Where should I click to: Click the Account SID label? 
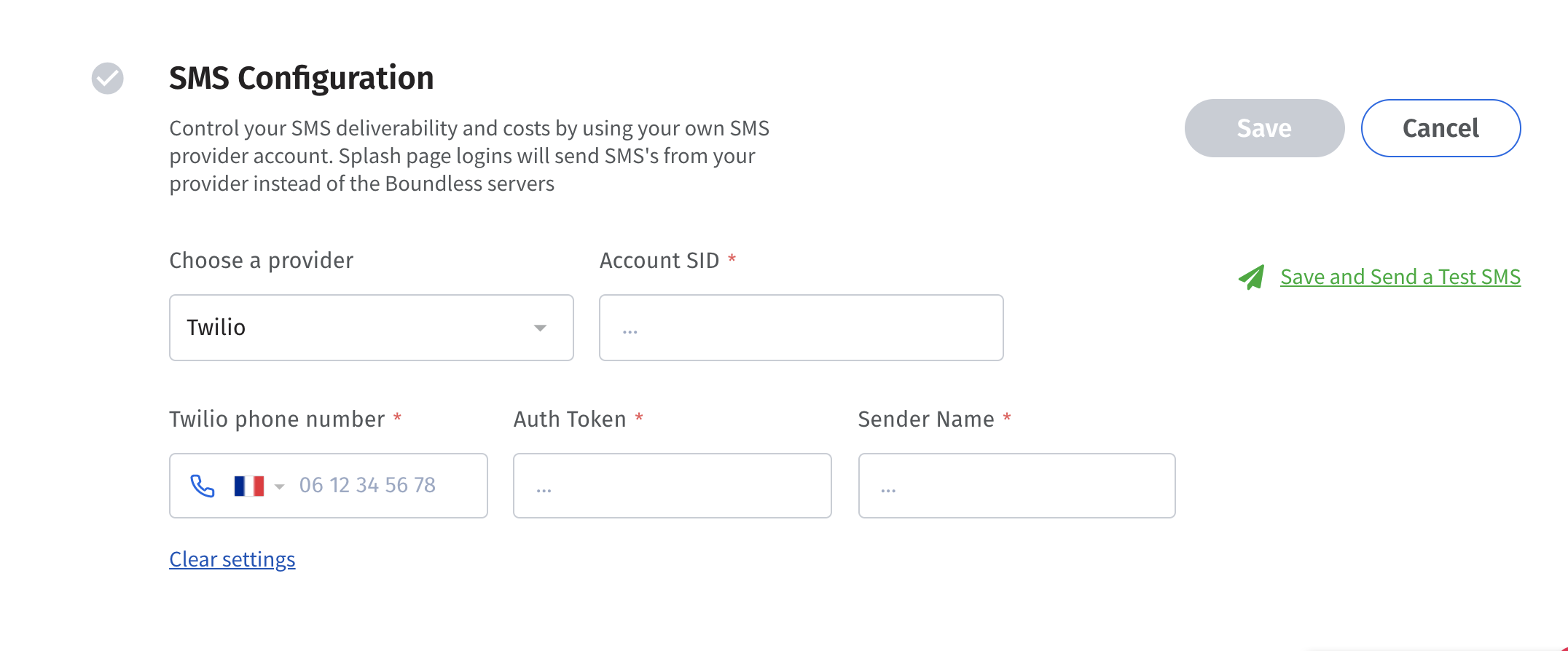click(x=659, y=261)
